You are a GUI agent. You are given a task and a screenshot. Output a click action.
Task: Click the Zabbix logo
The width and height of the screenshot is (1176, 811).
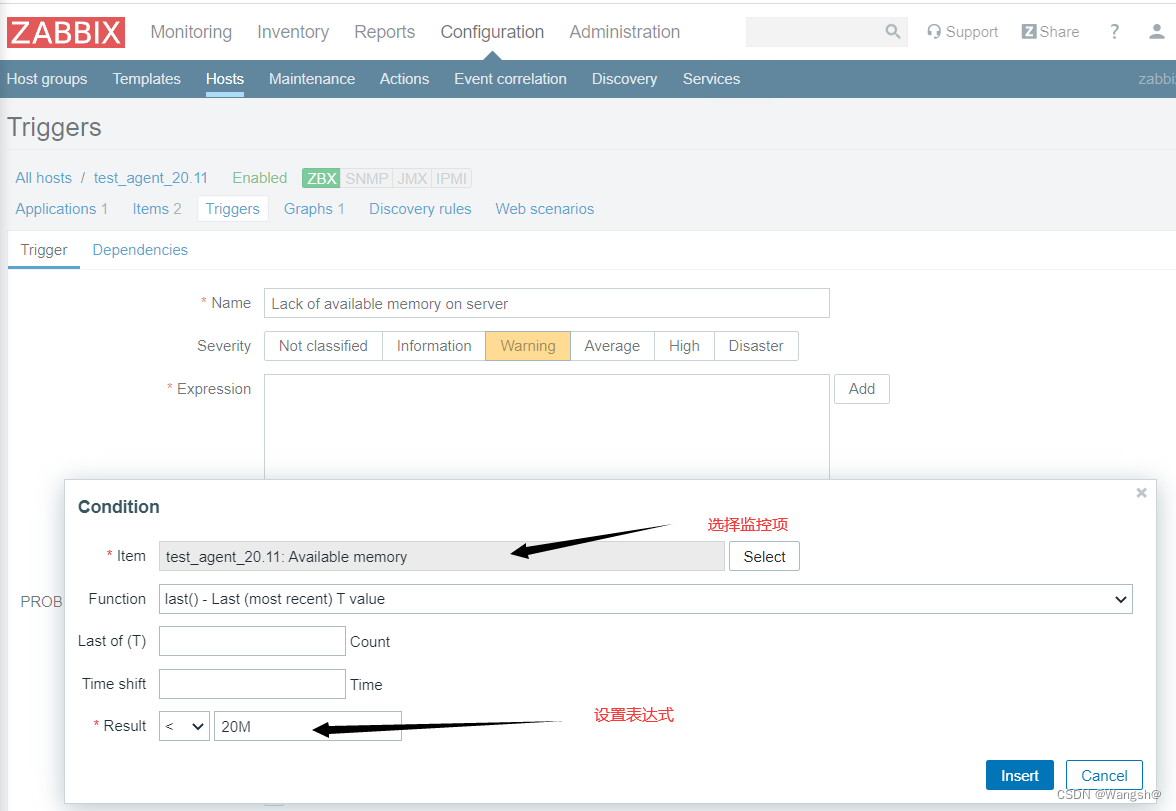click(66, 32)
